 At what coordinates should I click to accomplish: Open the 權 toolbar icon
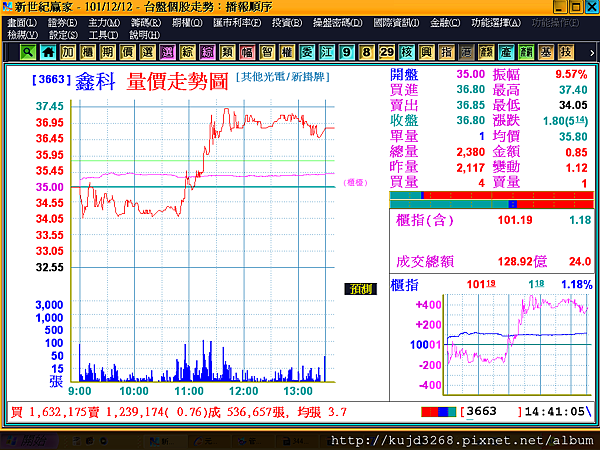287,52
